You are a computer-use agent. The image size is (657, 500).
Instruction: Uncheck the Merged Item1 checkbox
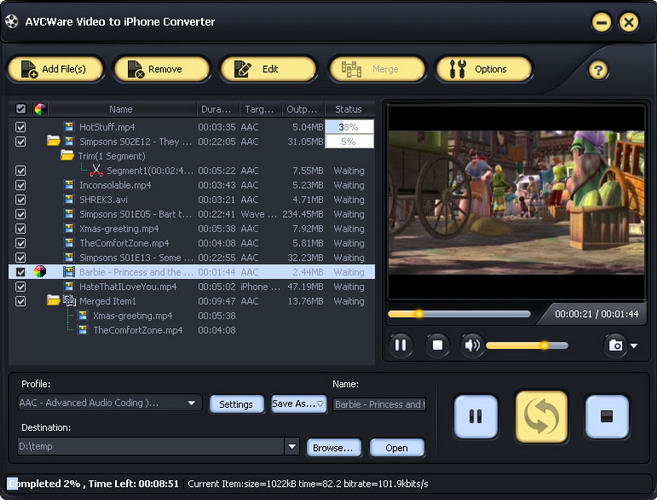tap(21, 301)
